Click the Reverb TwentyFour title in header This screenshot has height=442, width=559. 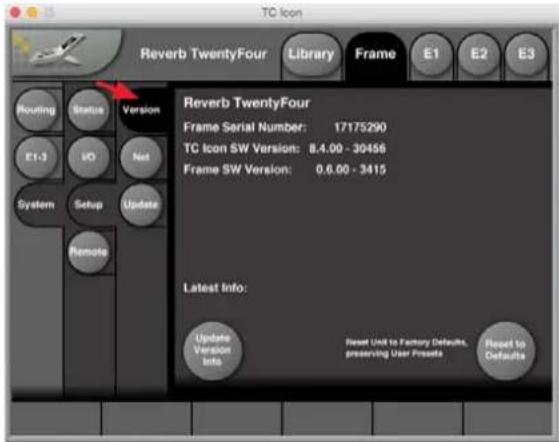coord(204,54)
